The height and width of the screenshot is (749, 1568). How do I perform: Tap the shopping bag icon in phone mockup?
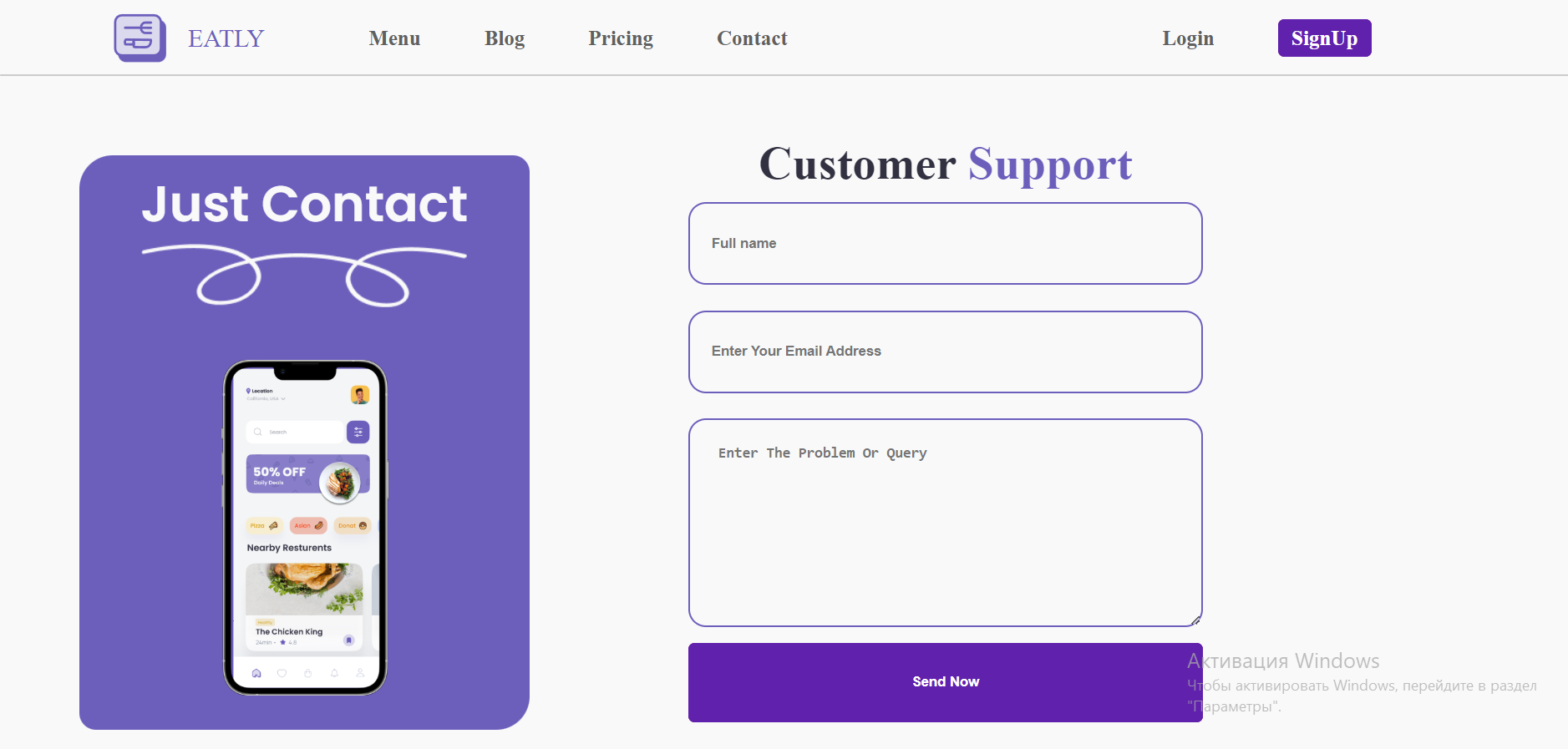tap(308, 673)
